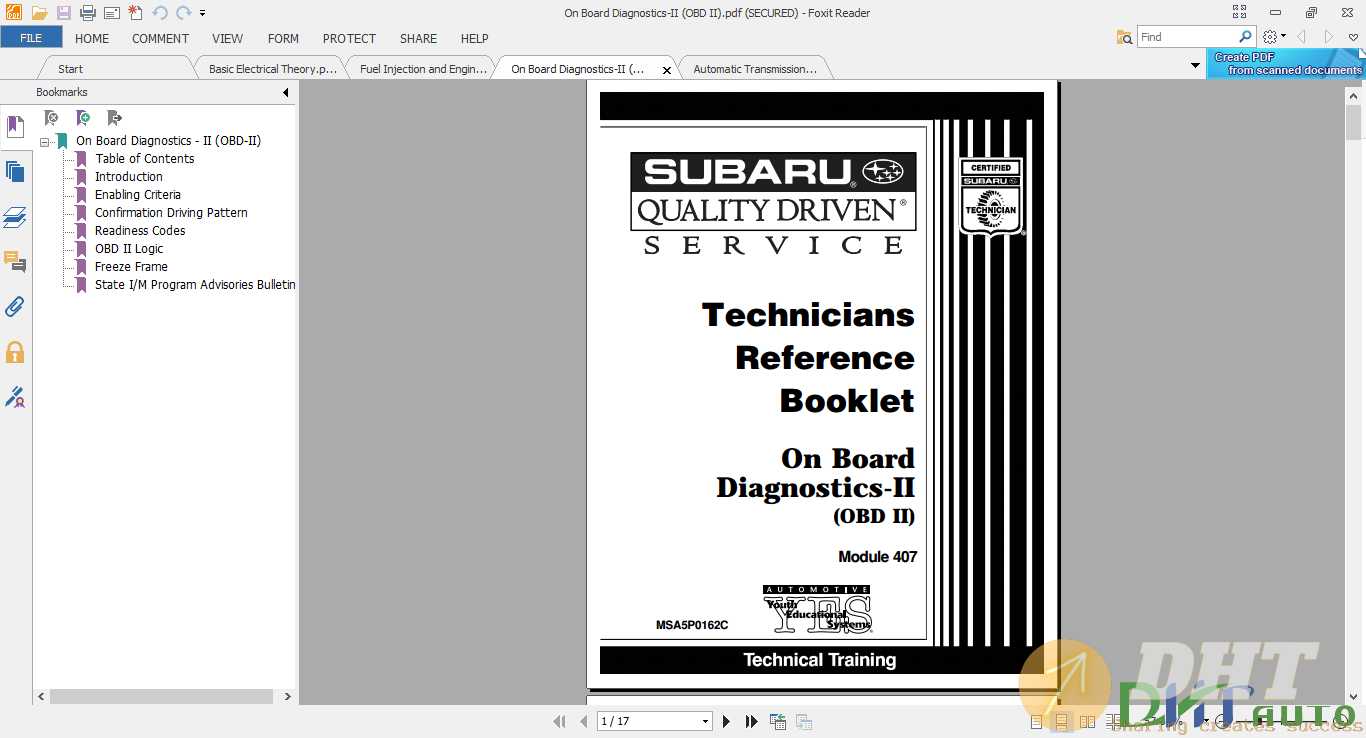Open the Customize Quick Access Toolbar dropdown
Image resolution: width=1366 pixels, height=738 pixels.
[x=202, y=13]
